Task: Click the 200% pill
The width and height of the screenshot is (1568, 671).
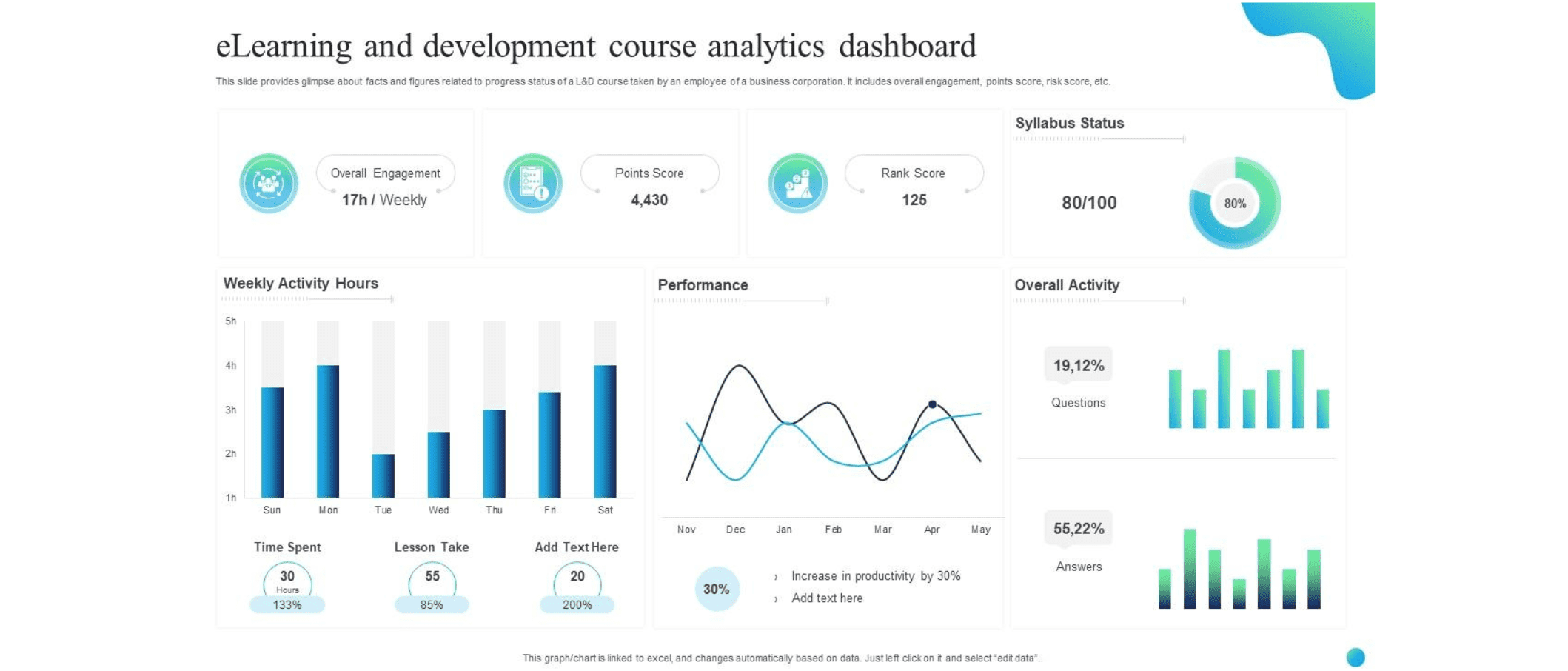Action: click(577, 605)
